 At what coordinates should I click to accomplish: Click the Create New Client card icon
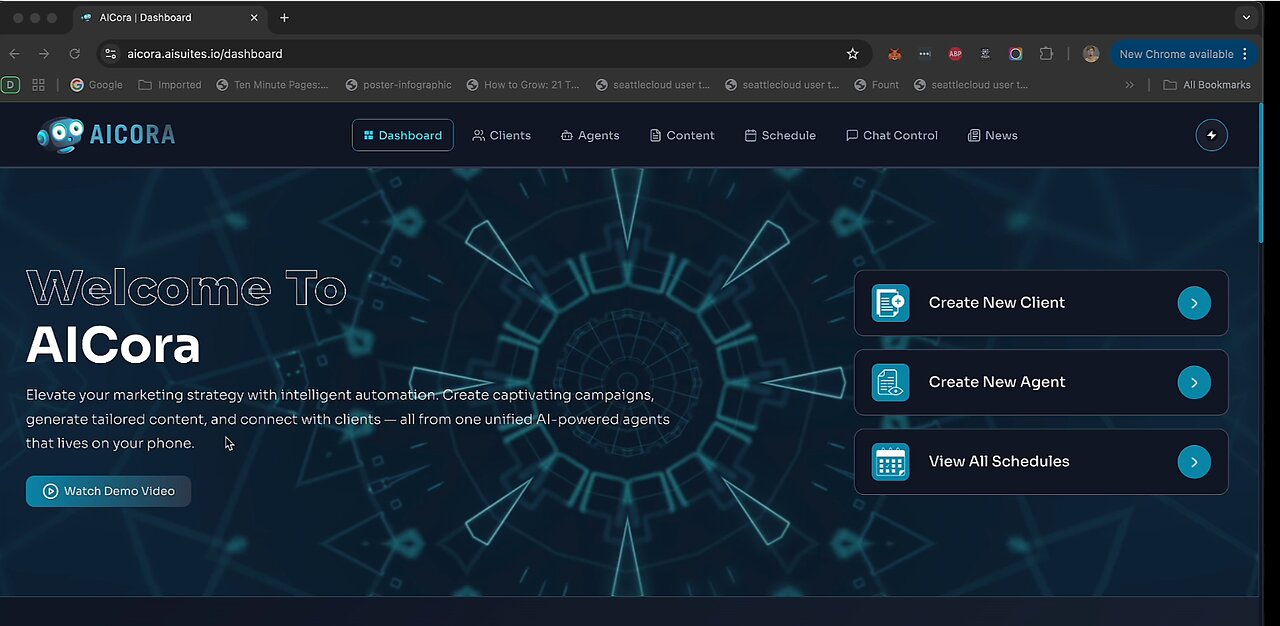point(890,303)
